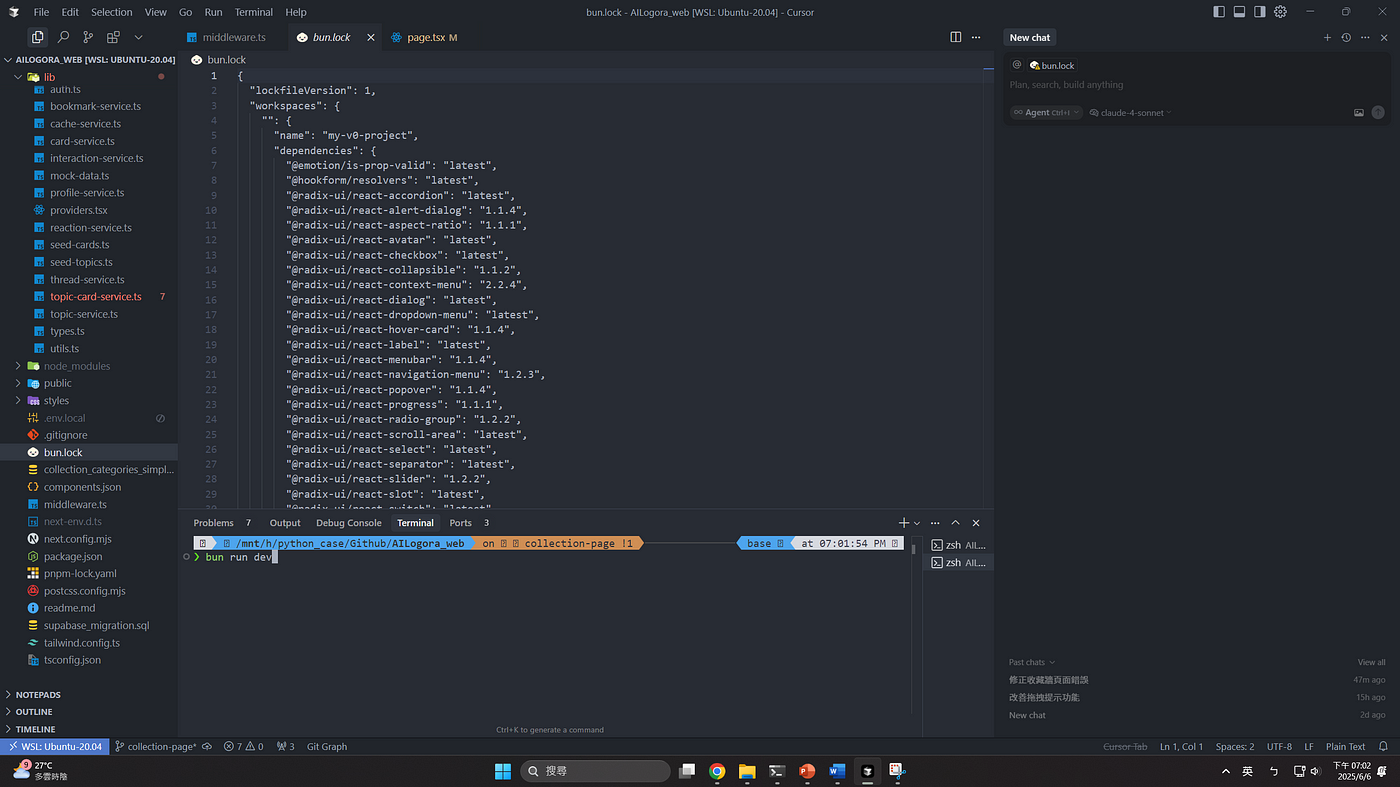Switch to the Problems panel tab
Viewport: 1400px width, 787px height.
(x=213, y=523)
